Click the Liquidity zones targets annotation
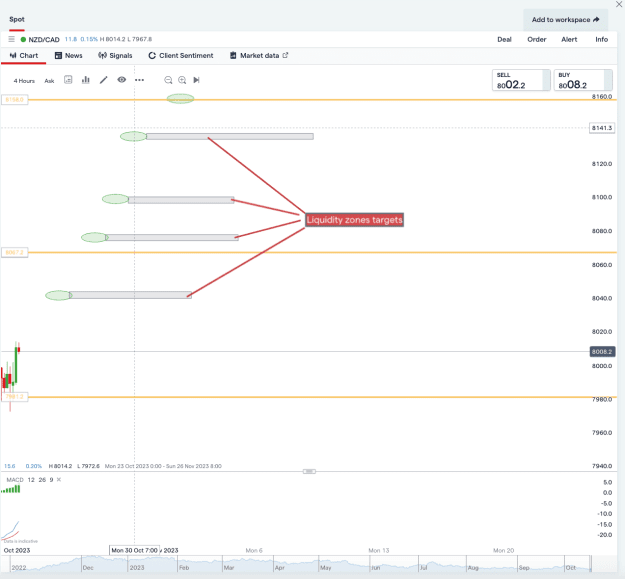The width and height of the screenshot is (625, 579). pos(354,220)
